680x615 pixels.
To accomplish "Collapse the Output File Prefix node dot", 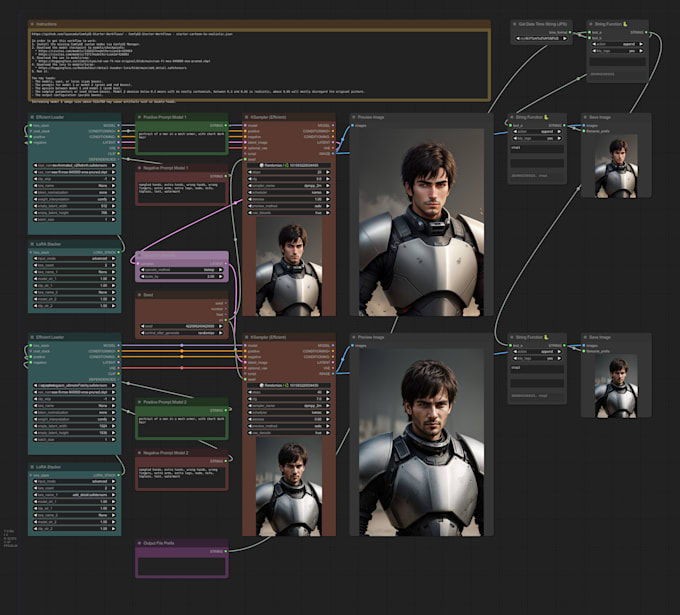I will click(140, 543).
